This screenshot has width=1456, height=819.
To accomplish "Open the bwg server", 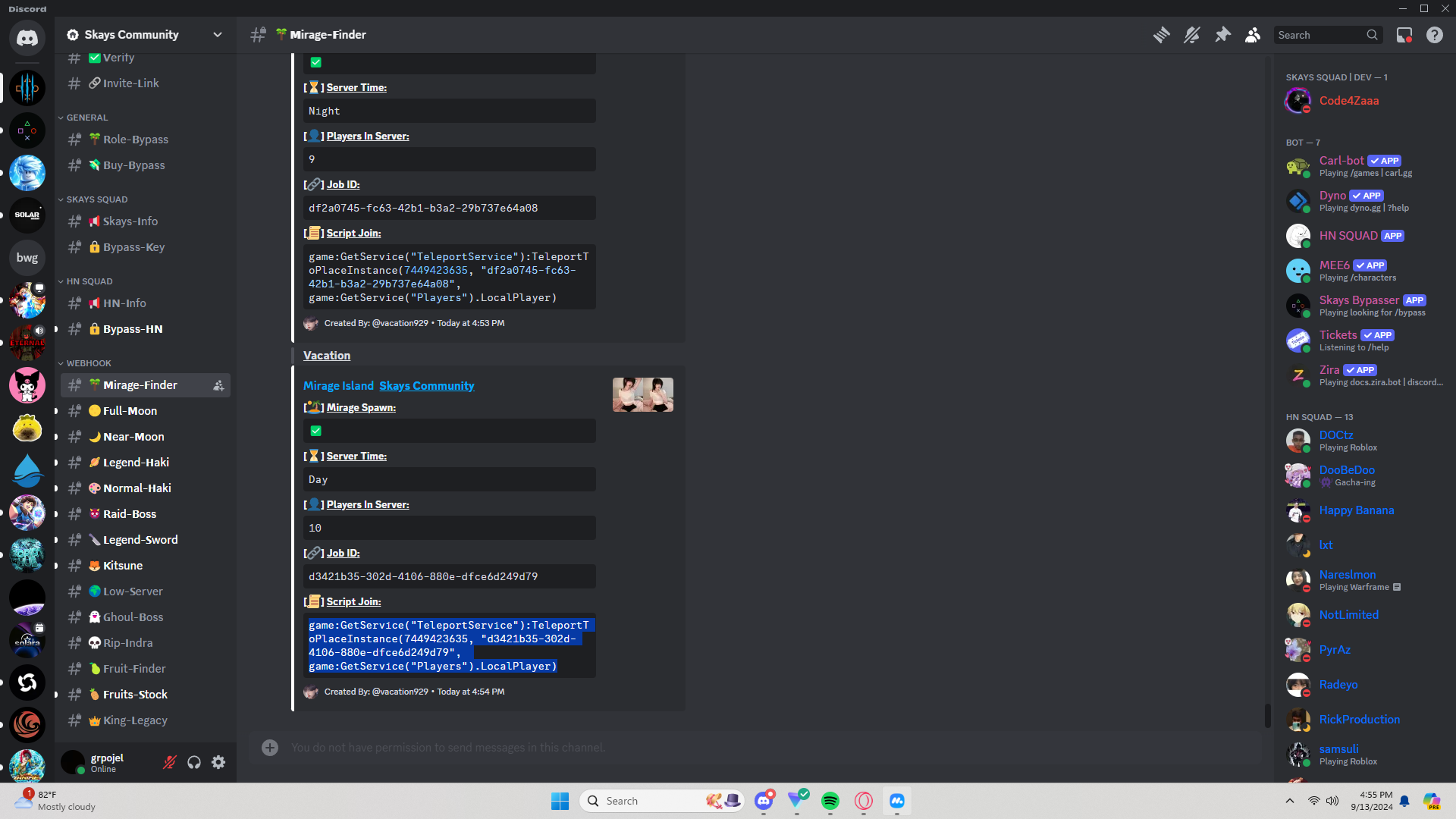I will click(x=27, y=258).
